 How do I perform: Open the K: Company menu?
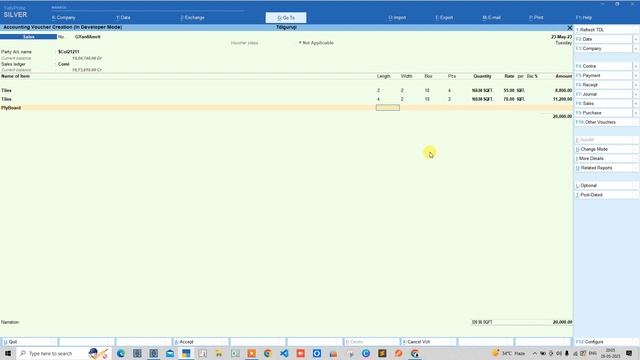pos(64,18)
